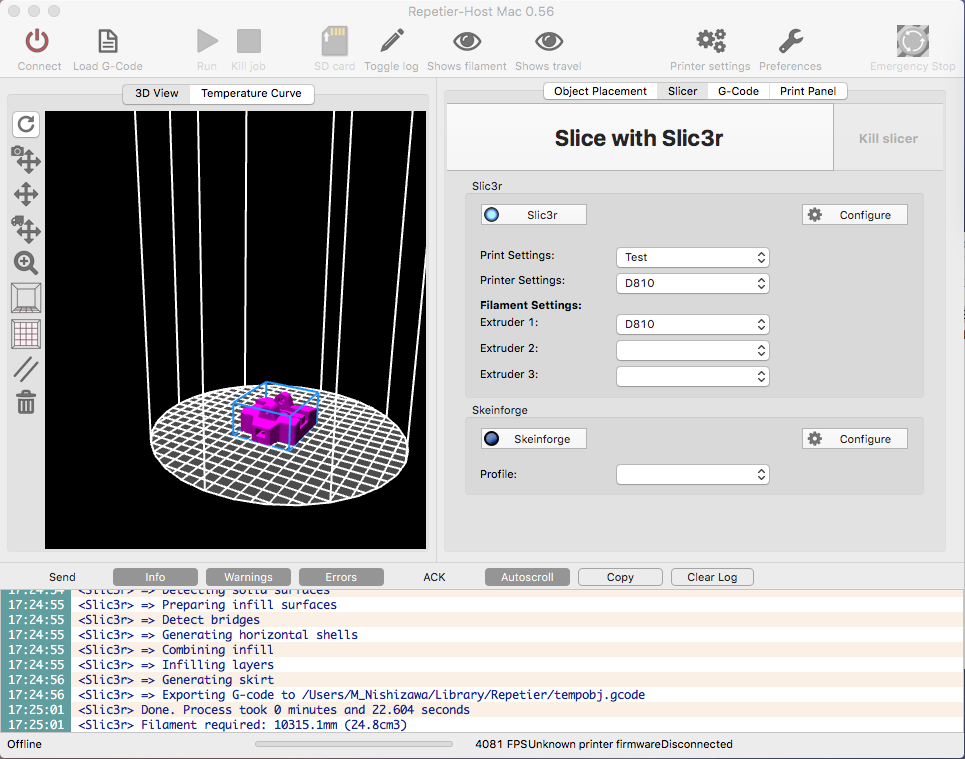Click the Exporting G-code log line
Screen dimensions: 965x759
coord(482,694)
